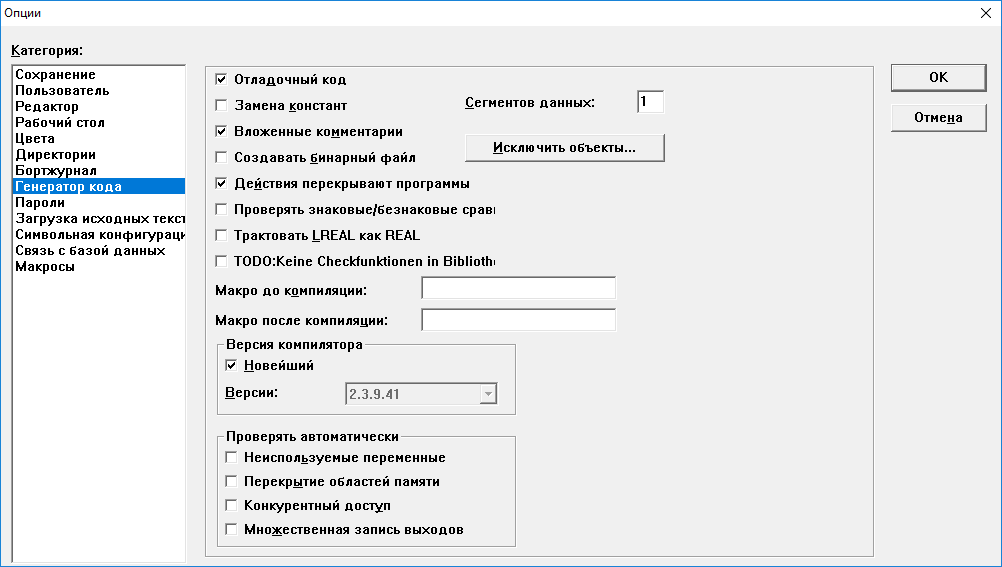The image size is (1002, 567).
Task: Enable Создавать бинарный файл option
Action: [x=222, y=157]
